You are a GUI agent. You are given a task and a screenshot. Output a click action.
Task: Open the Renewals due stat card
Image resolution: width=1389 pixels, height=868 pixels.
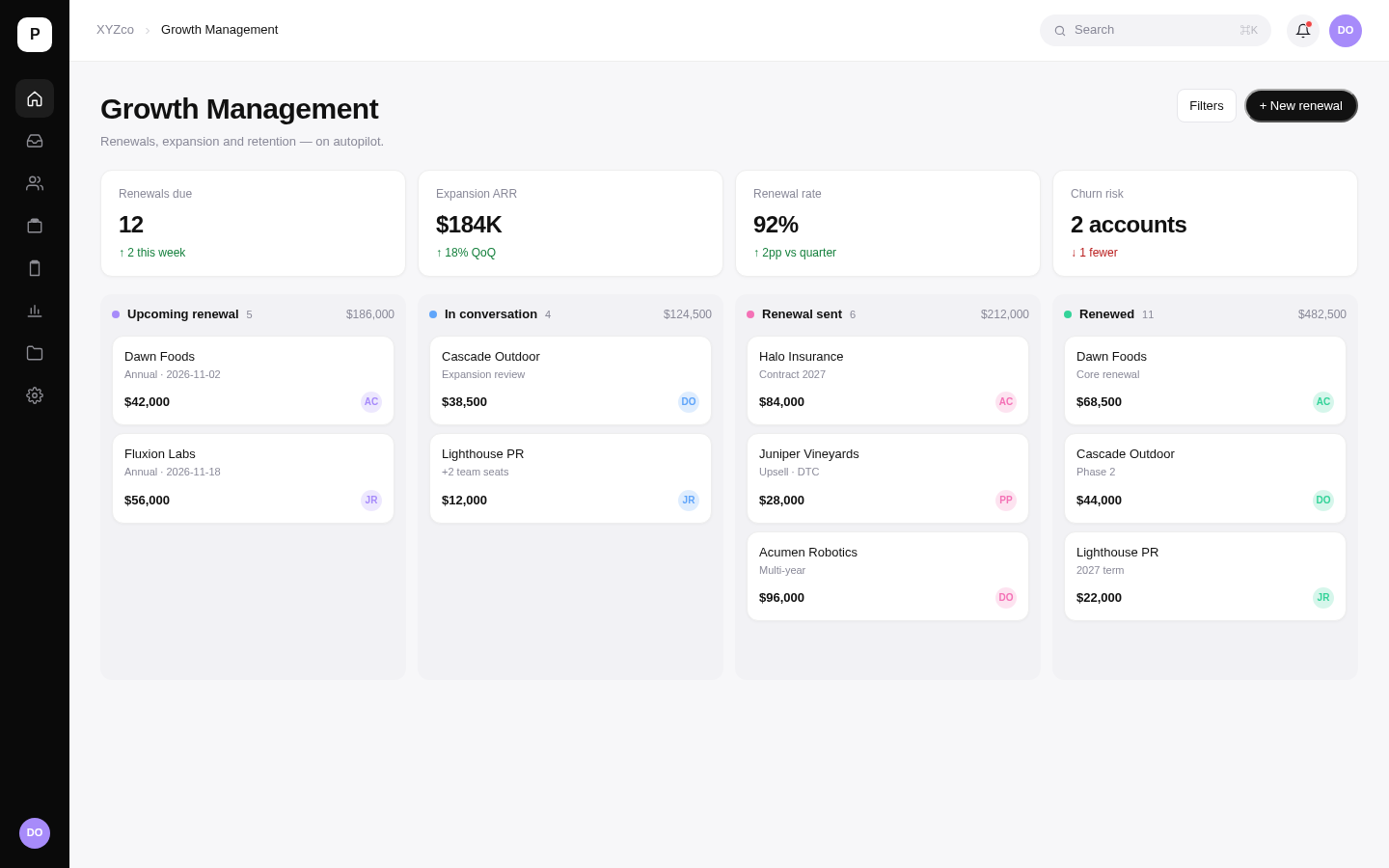coord(253,224)
